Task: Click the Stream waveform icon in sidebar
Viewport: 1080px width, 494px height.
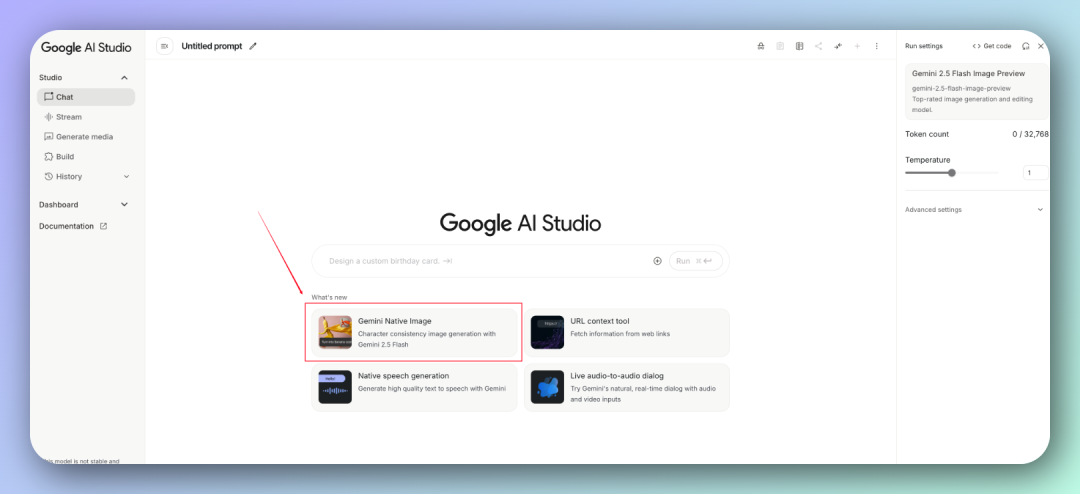Action: click(x=48, y=117)
